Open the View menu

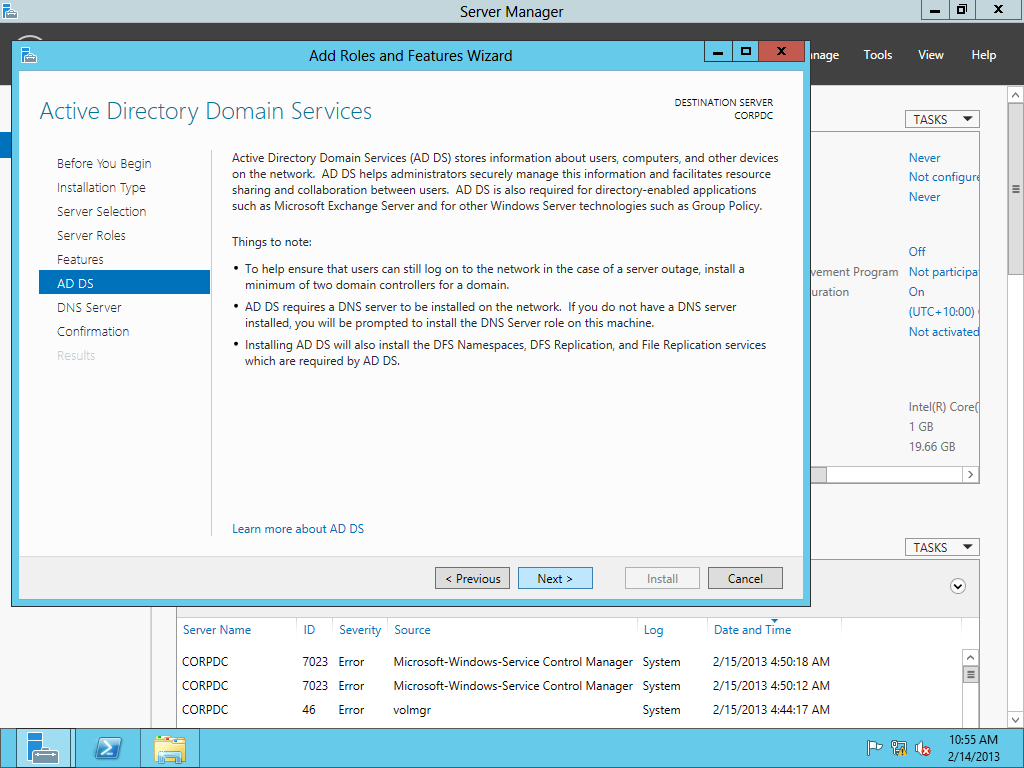point(930,55)
